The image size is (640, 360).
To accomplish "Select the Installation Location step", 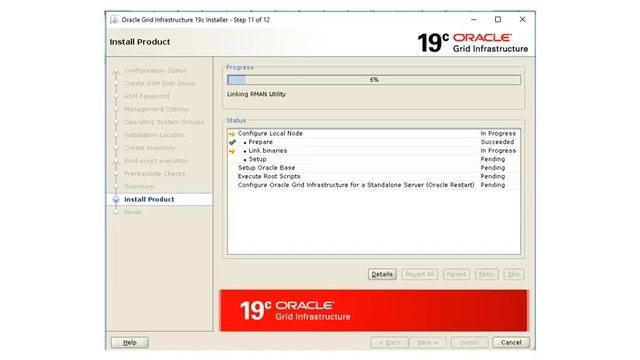I will pos(154,135).
